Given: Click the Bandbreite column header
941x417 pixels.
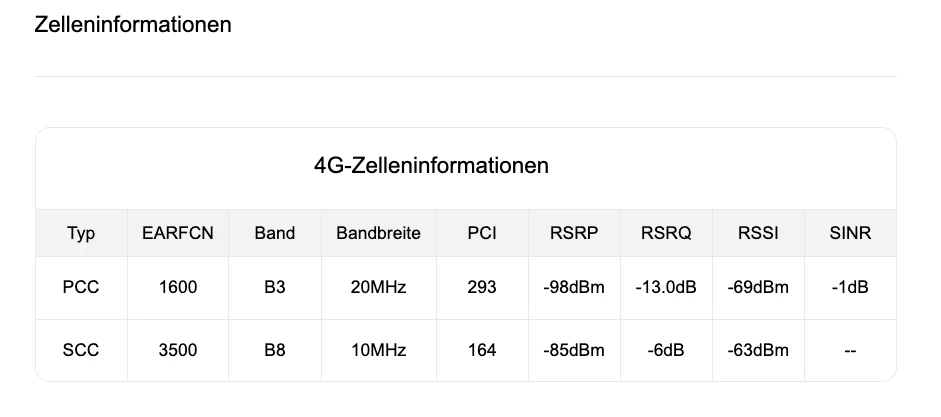Looking at the screenshot, I should point(379,233).
